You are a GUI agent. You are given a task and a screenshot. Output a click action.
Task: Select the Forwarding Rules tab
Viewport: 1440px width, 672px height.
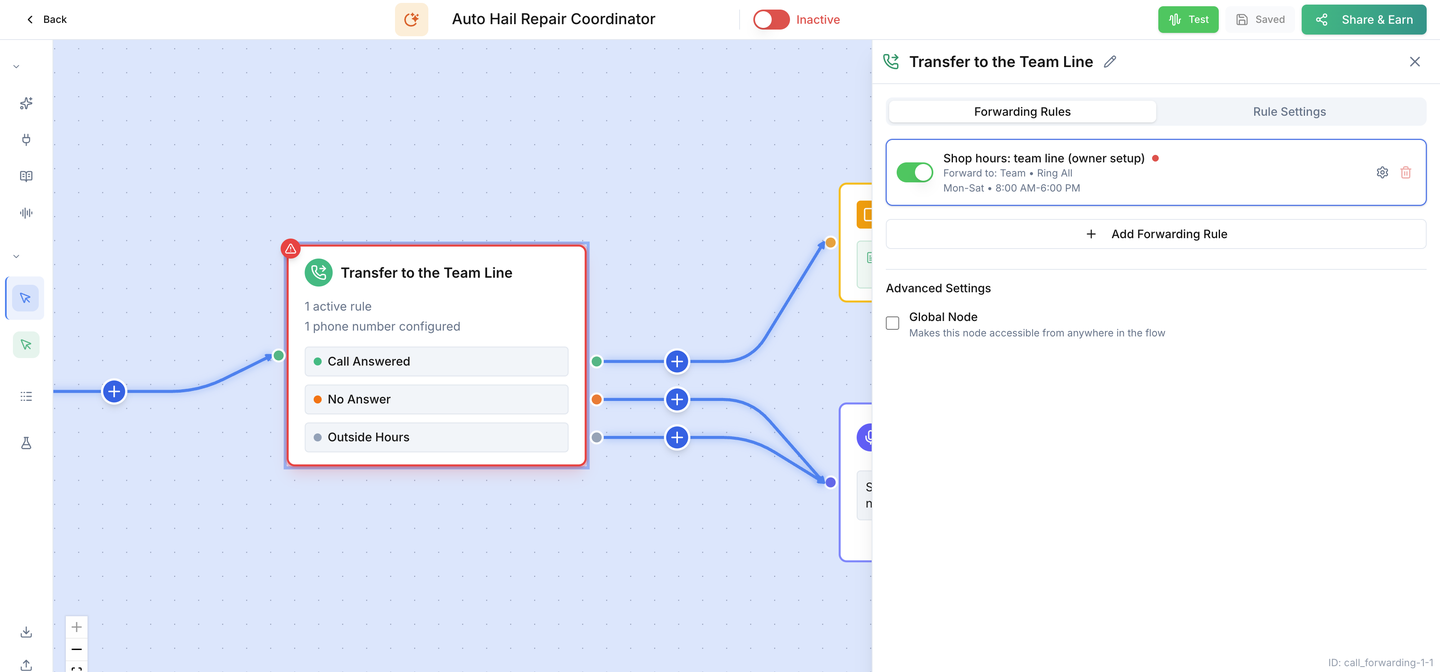click(x=1022, y=112)
